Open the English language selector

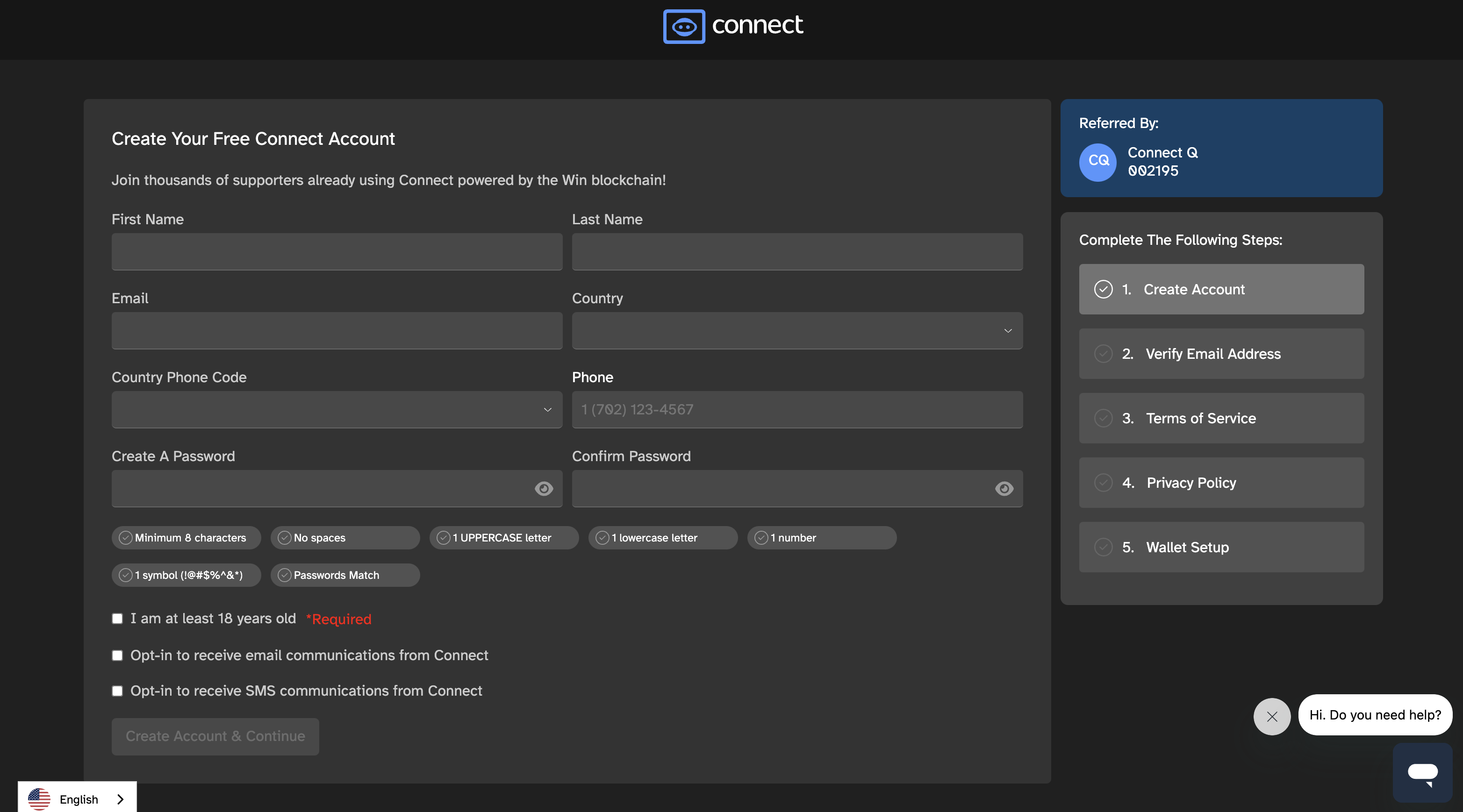[x=77, y=798]
